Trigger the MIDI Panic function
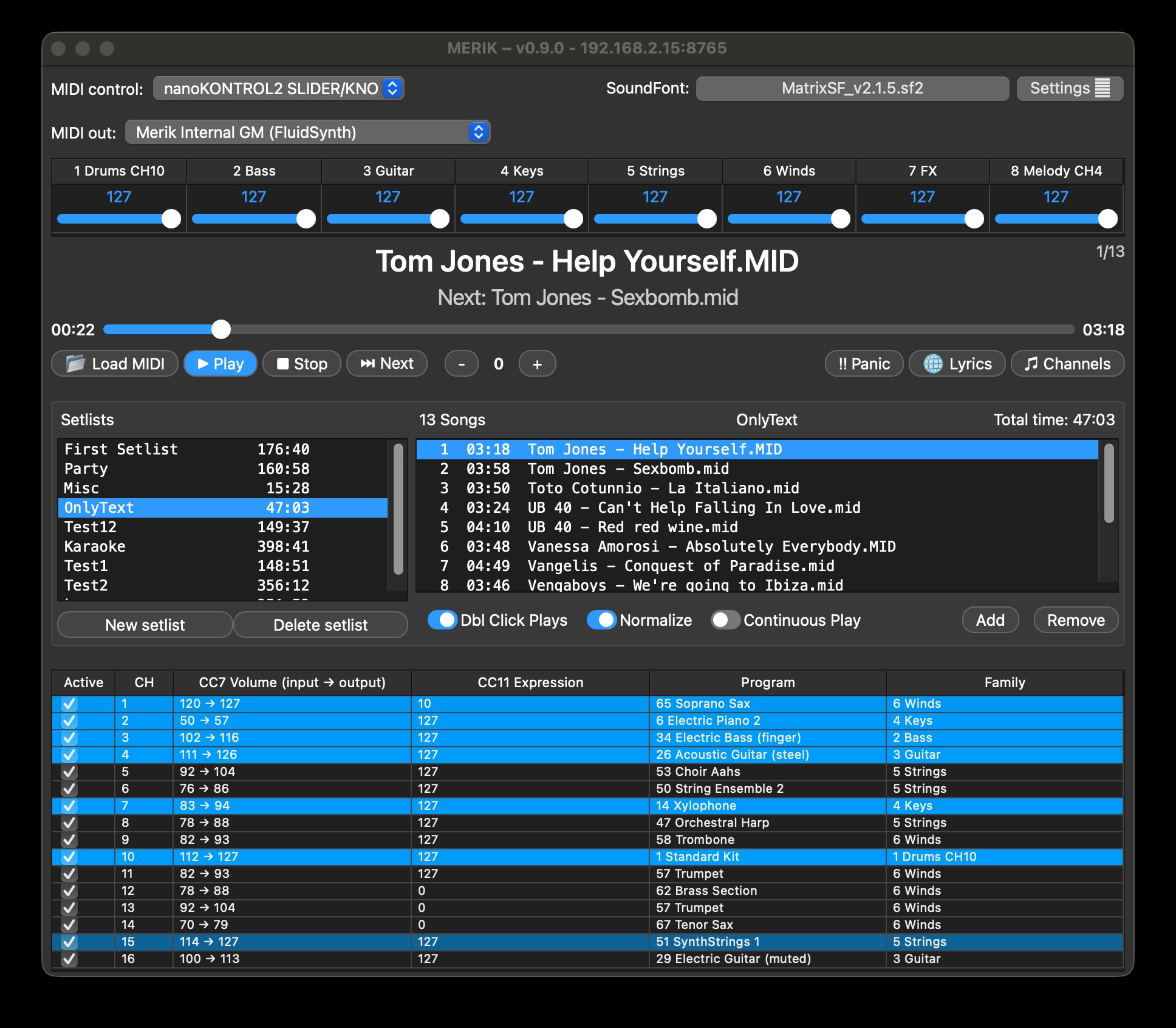Viewport: 1176px width, 1028px height. [x=864, y=363]
